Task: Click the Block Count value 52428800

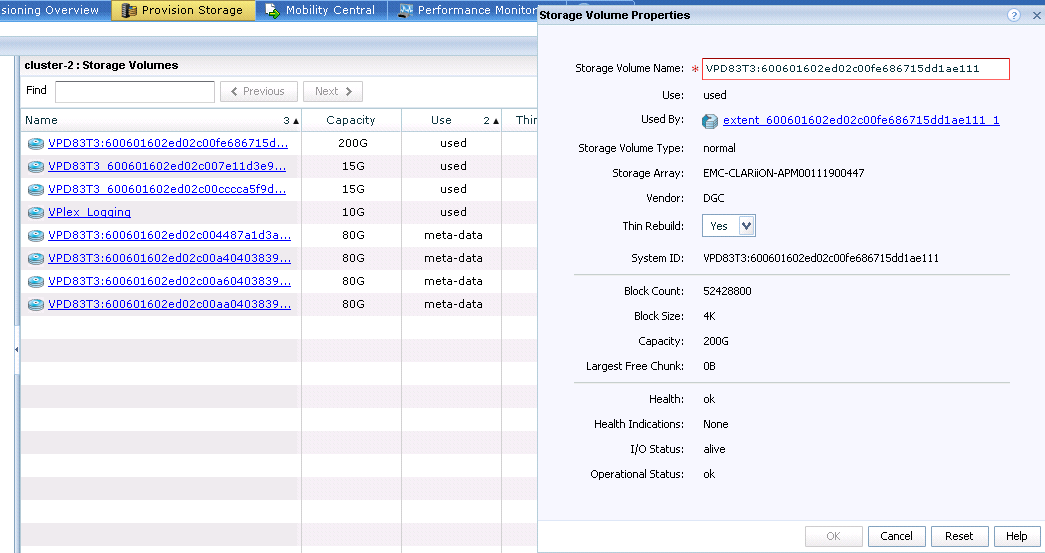Action: 727,291
